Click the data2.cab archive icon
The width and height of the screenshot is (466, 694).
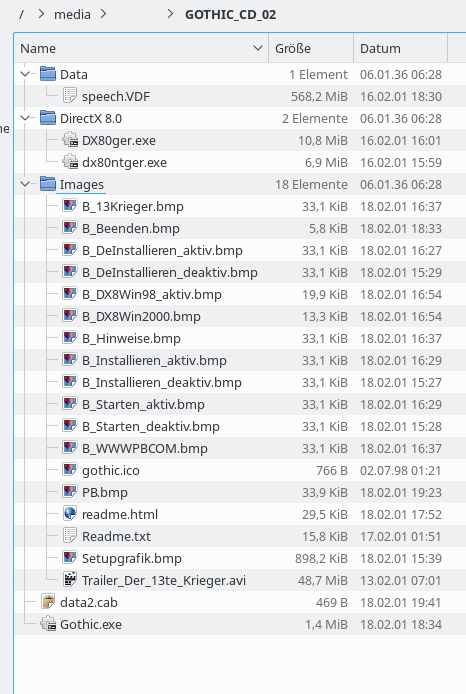[48, 601]
